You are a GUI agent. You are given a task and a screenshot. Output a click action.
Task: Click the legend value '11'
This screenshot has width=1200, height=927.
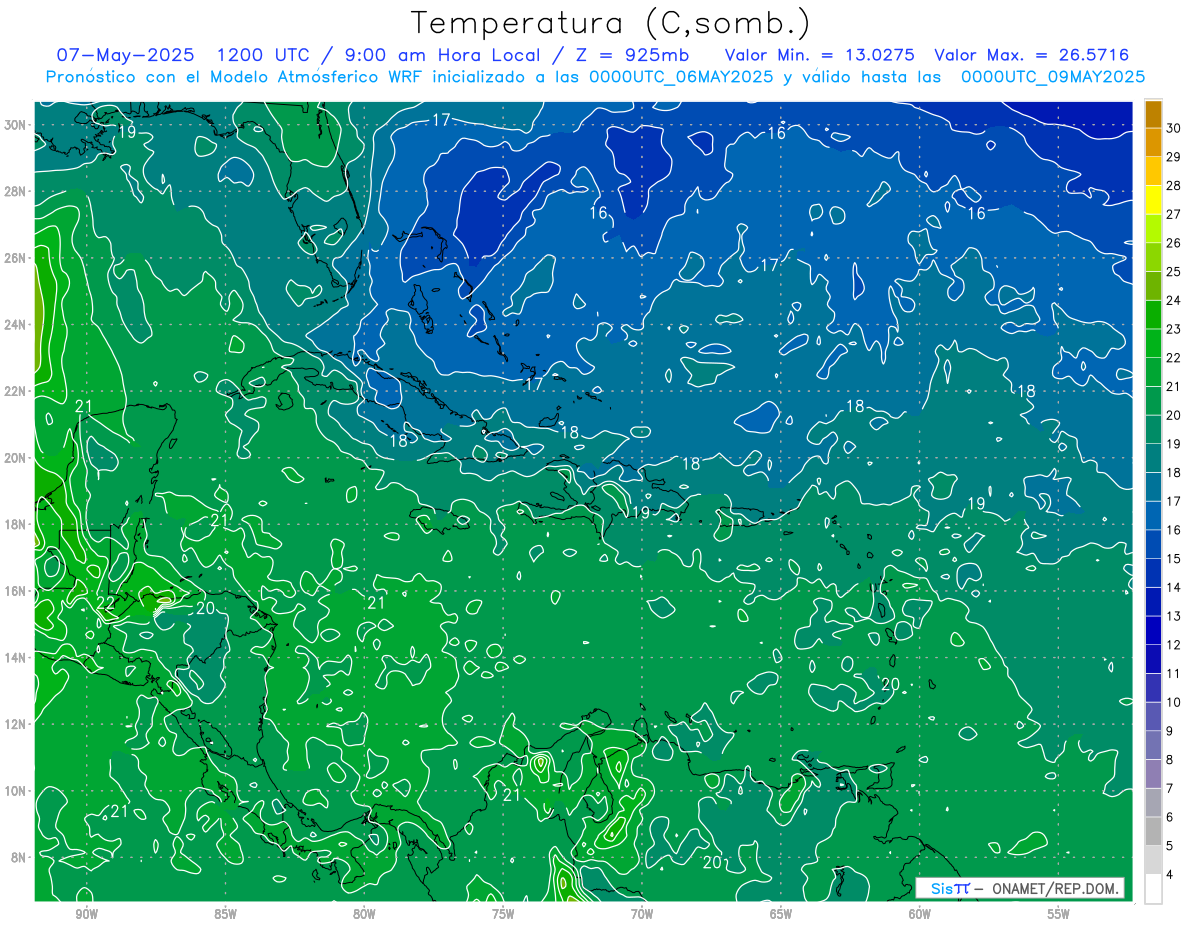(1174, 673)
